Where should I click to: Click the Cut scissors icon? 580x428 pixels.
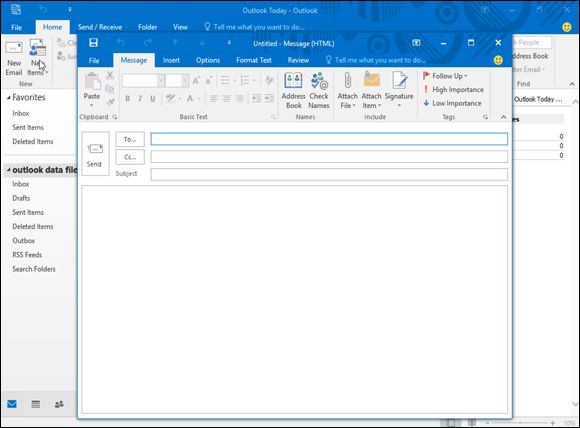click(x=110, y=76)
